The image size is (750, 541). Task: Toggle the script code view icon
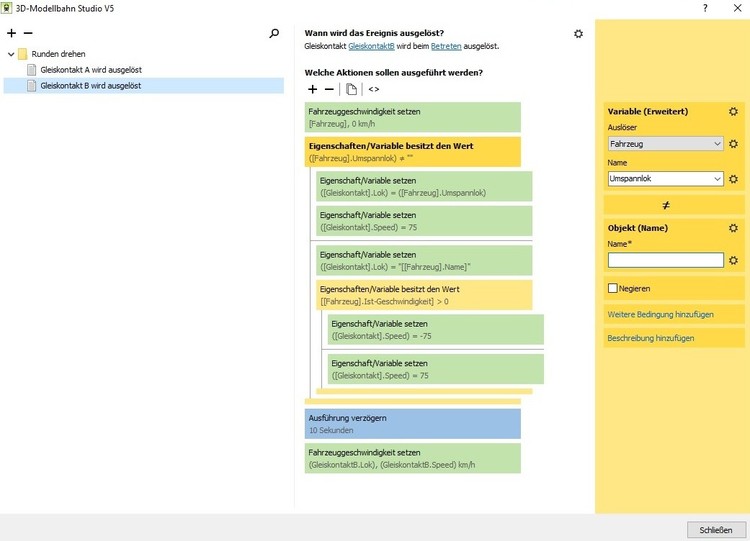click(374, 89)
